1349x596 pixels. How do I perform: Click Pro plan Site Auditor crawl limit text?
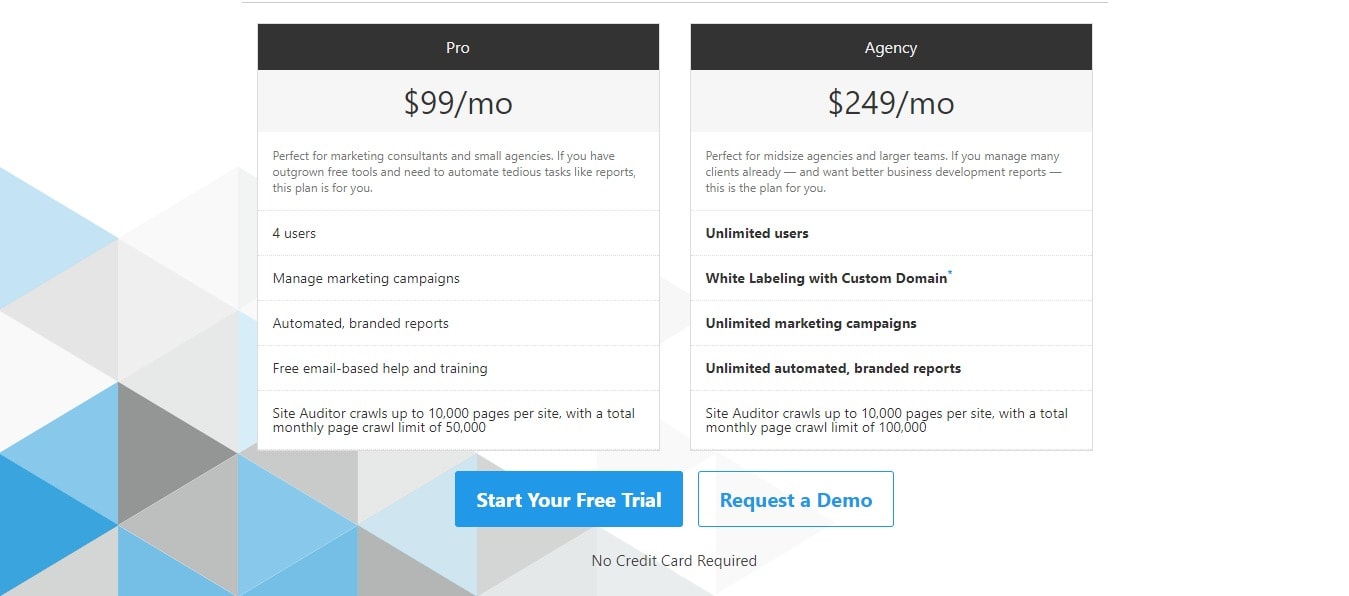(453, 420)
